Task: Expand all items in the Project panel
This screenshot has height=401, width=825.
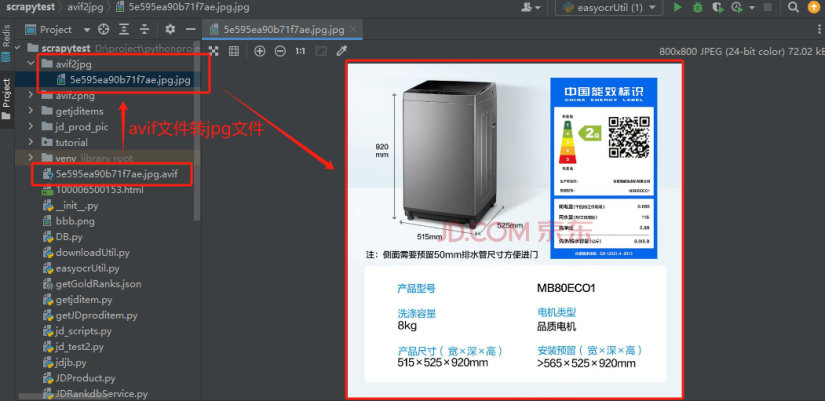Action: pyautogui.click(x=124, y=29)
